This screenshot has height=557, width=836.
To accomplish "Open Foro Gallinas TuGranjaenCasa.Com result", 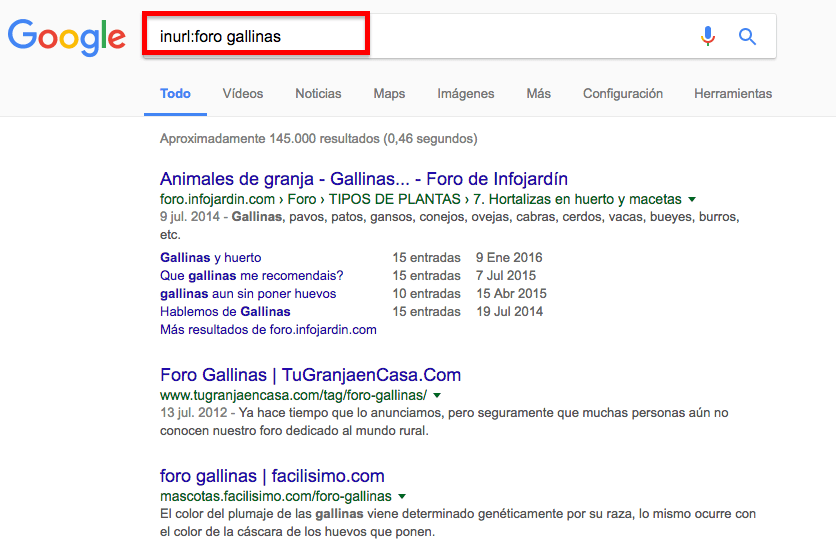I will point(310,376).
